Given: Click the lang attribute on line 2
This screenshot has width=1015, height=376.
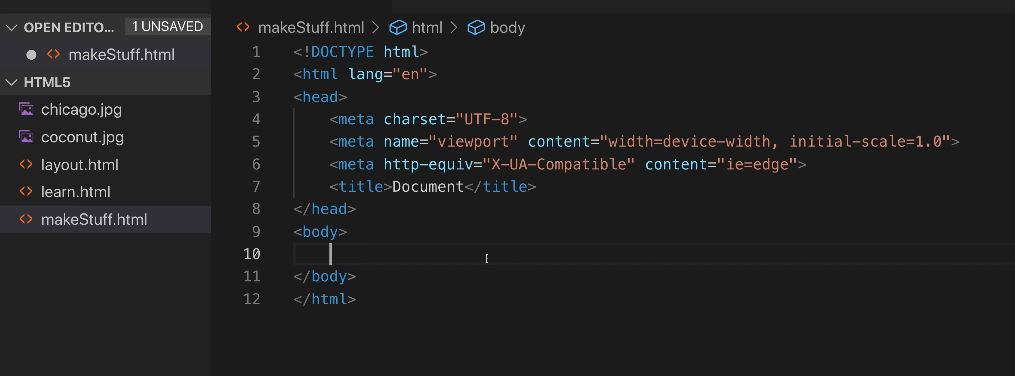Looking at the screenshot, I should pos(366,74).
